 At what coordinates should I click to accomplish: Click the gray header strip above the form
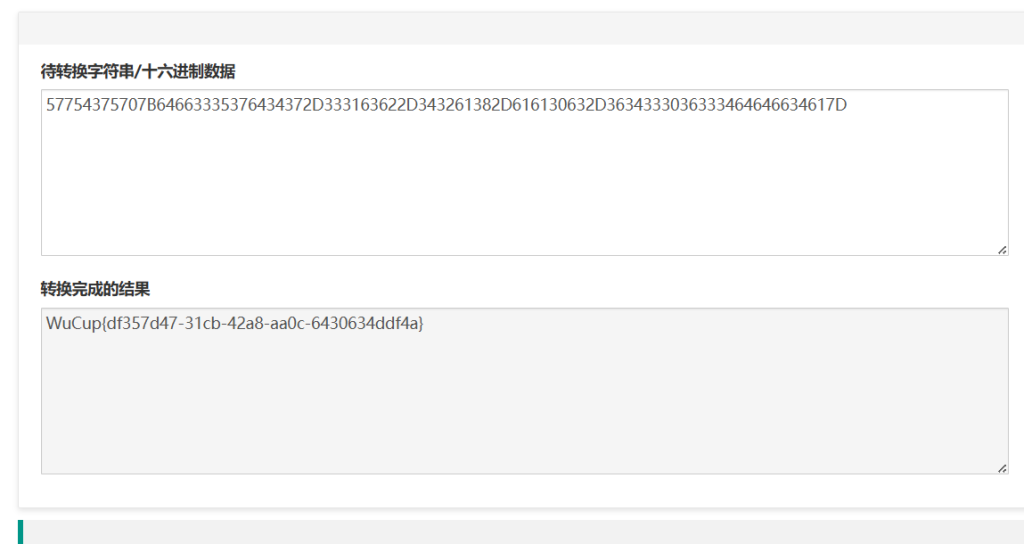coord(520,28)
